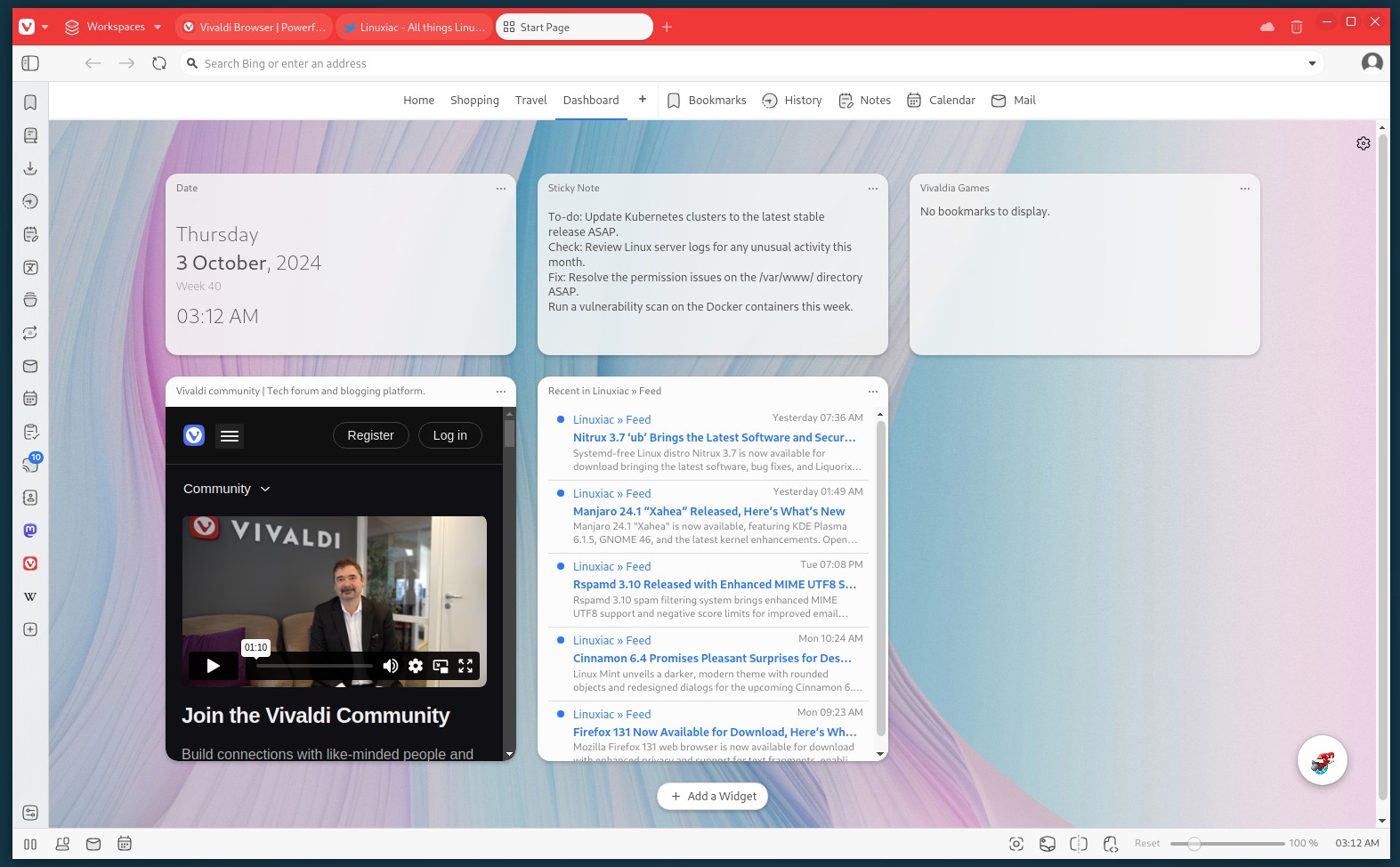The height and width of the screenshot is (867, 1400).
Task: Open Date widget options menu
Action: point(501,189)
